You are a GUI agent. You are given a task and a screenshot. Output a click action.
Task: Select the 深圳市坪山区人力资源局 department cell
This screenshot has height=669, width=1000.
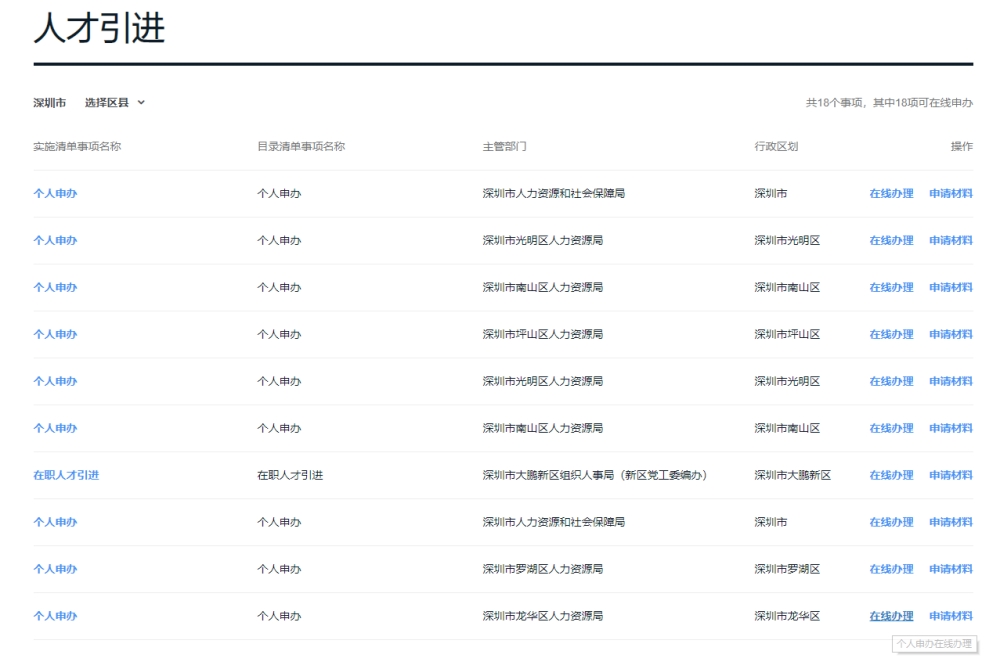point(543,334)
